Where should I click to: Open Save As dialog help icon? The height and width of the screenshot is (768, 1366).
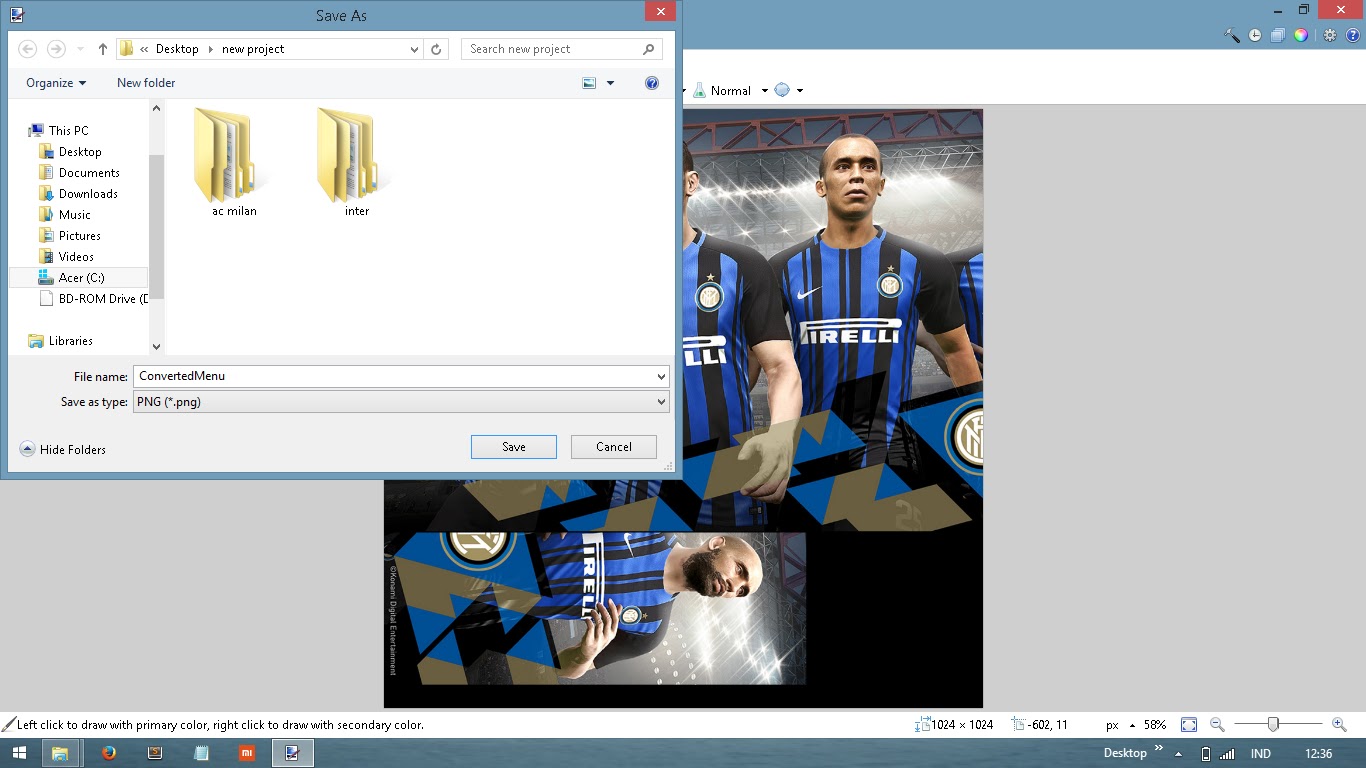[652, 83]
